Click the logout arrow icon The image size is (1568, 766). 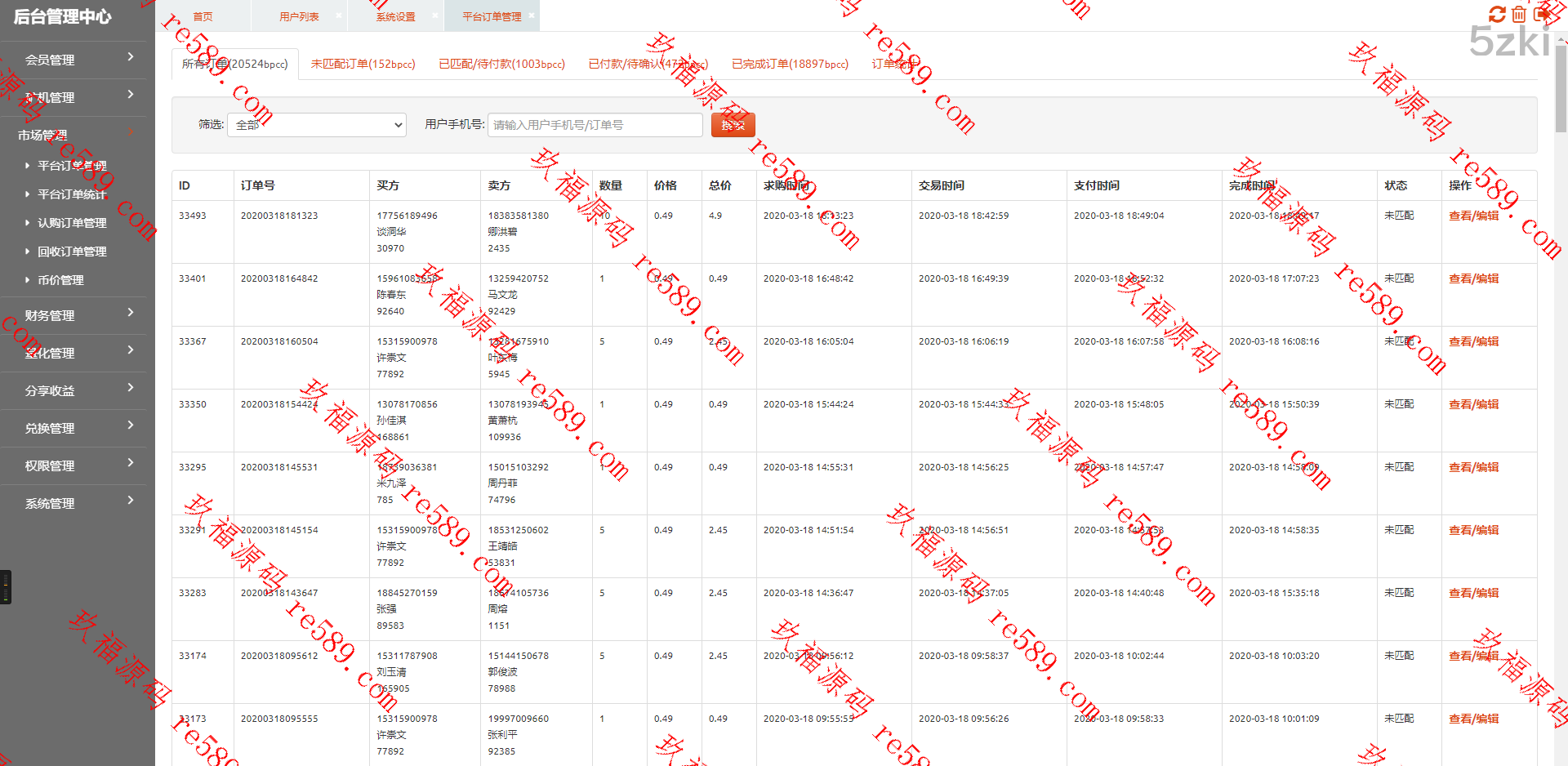1542,15
